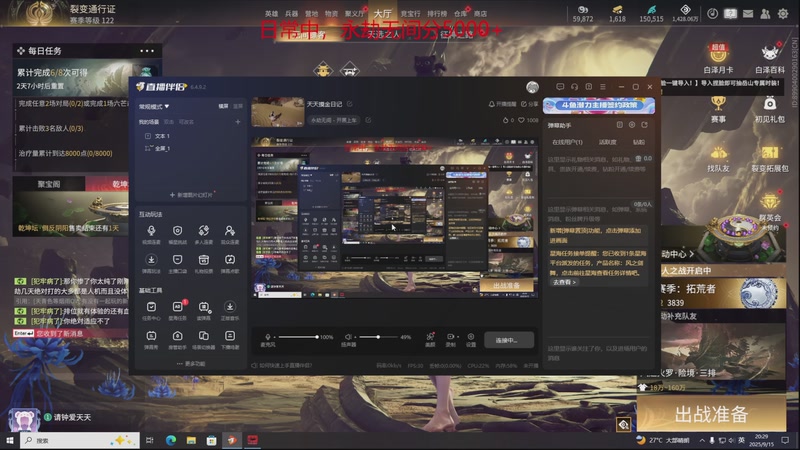This screenshot has height=450, width=800.
Task: Open the category tag 永劫无间 selector
Action: point(334,120)
